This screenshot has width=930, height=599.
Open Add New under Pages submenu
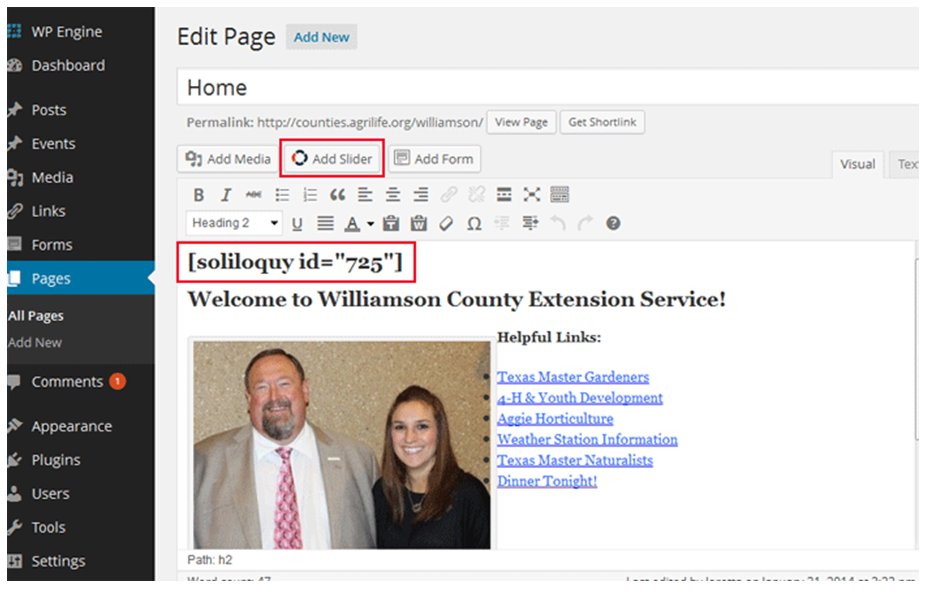tap(34, 343)
